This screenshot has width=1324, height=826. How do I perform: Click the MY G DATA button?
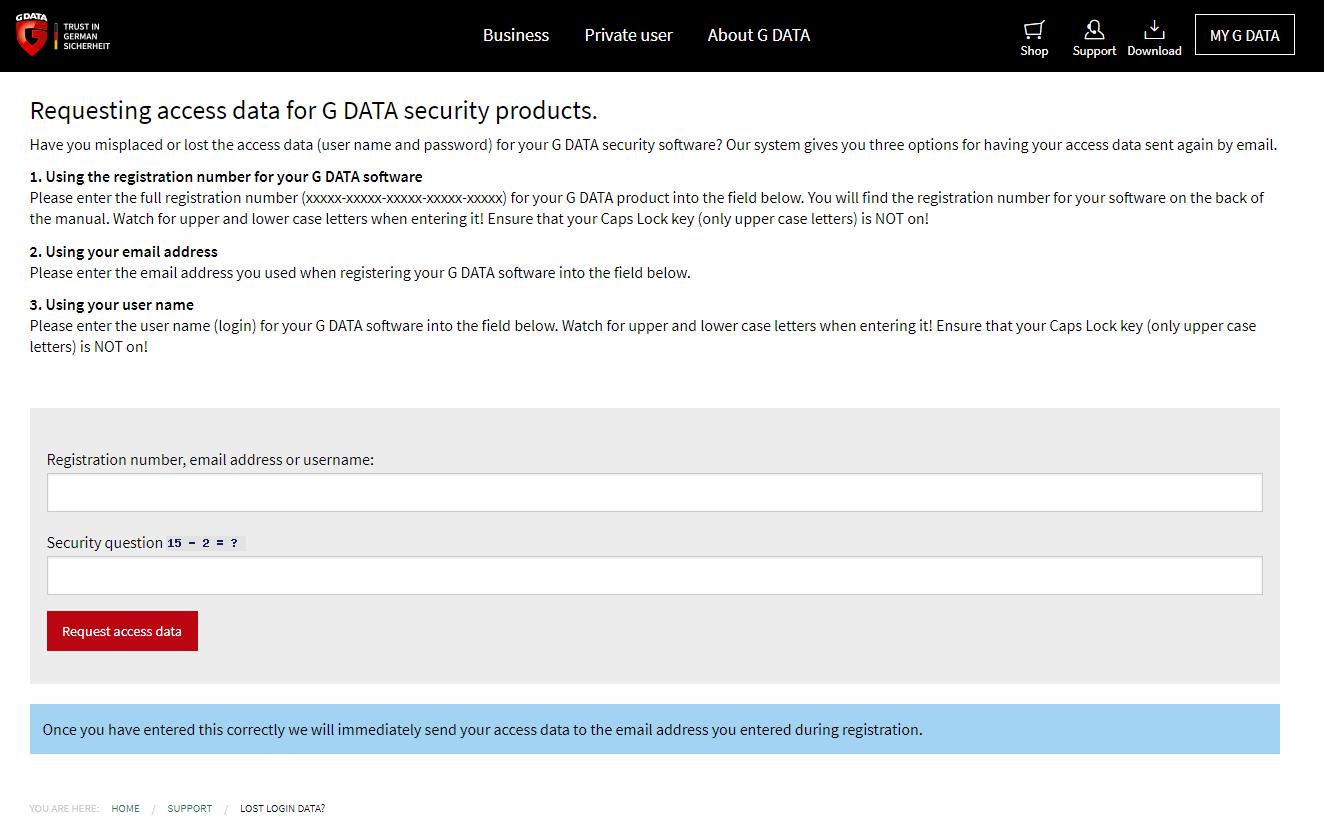[1245, 35]
